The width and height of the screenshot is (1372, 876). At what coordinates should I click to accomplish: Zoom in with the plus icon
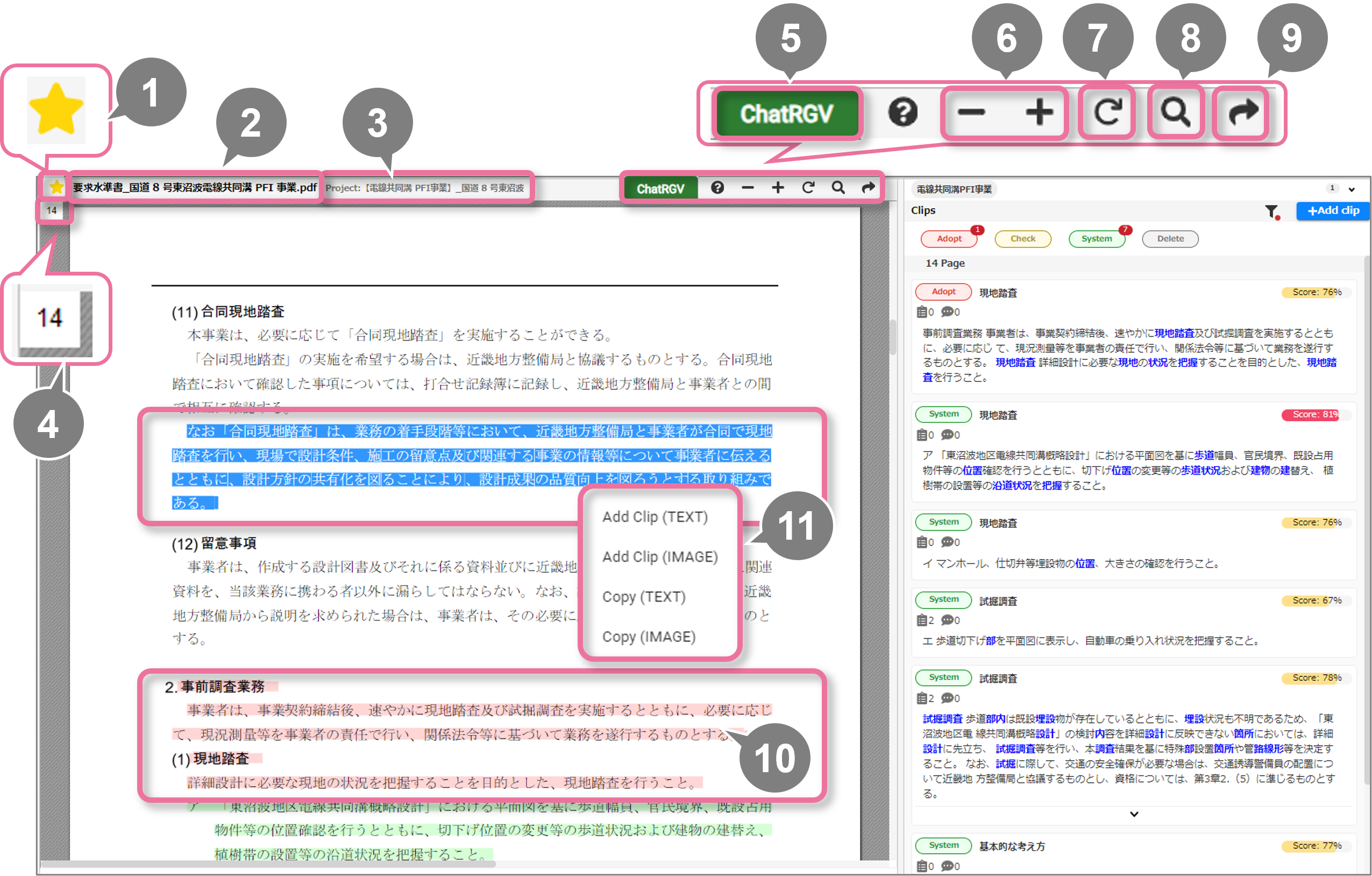[x=778, y=187]
